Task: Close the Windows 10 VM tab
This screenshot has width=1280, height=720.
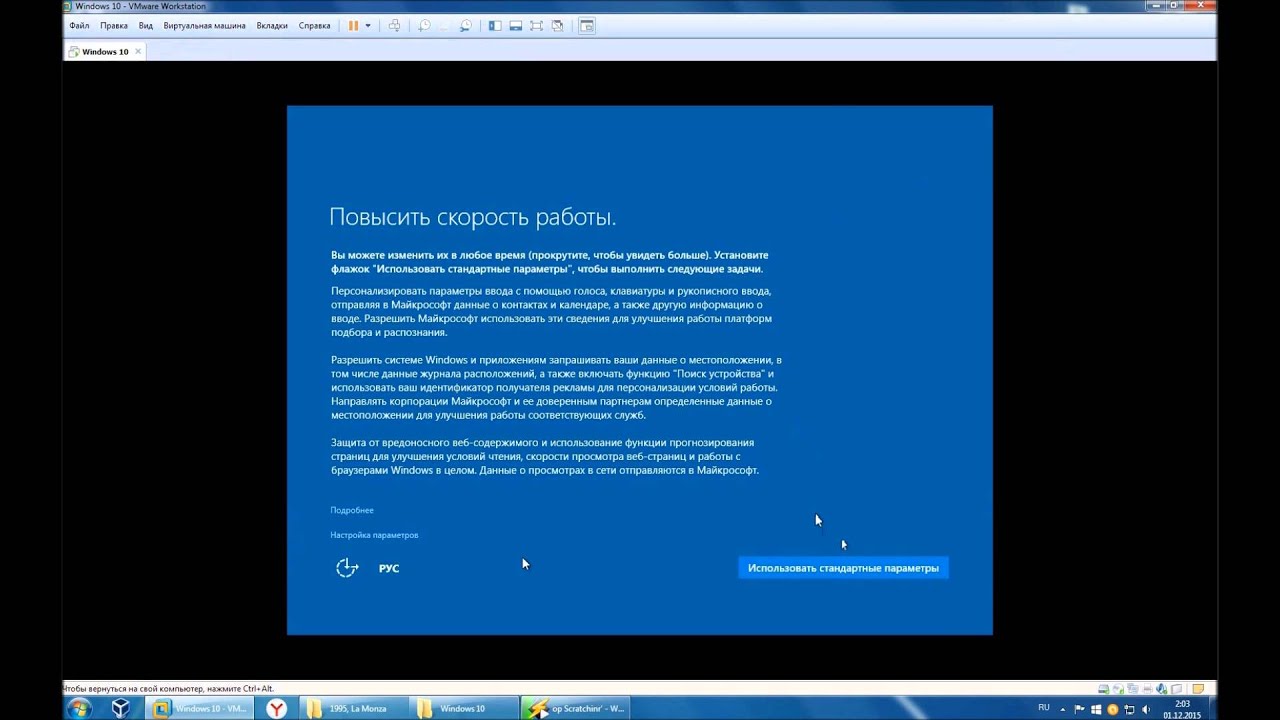Action: 138,51
